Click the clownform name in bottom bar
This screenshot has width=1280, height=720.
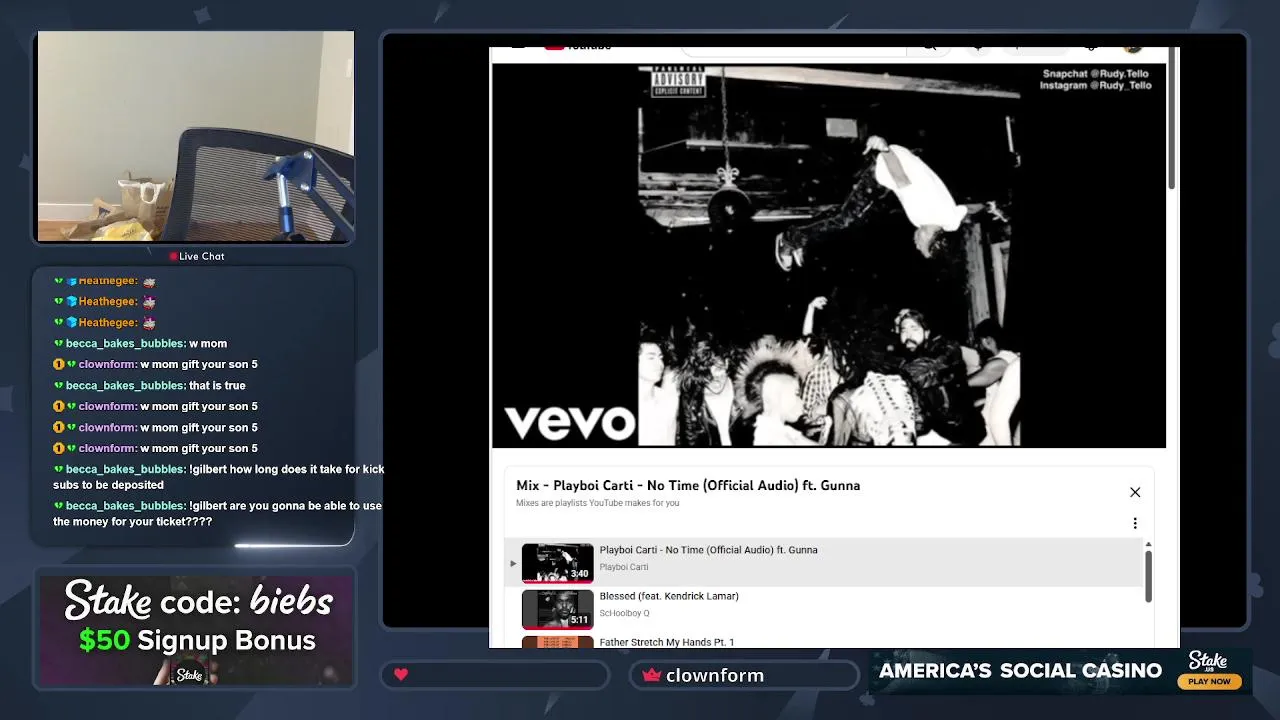tap(715, 675)
